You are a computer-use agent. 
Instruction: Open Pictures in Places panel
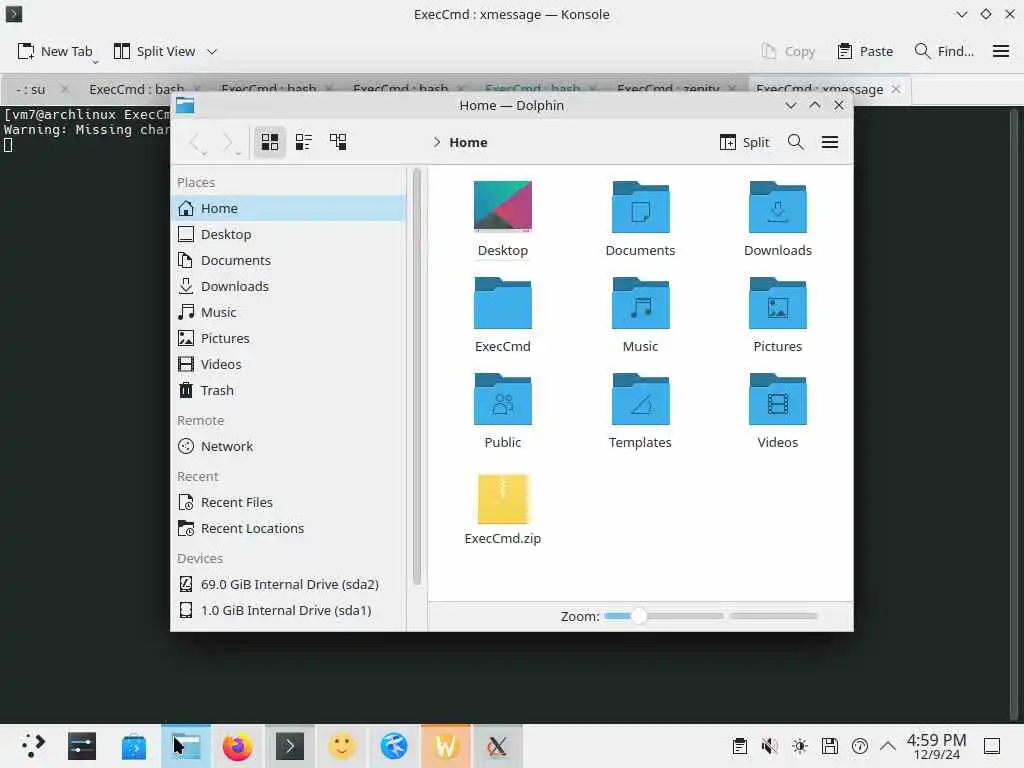click(288, 338)
